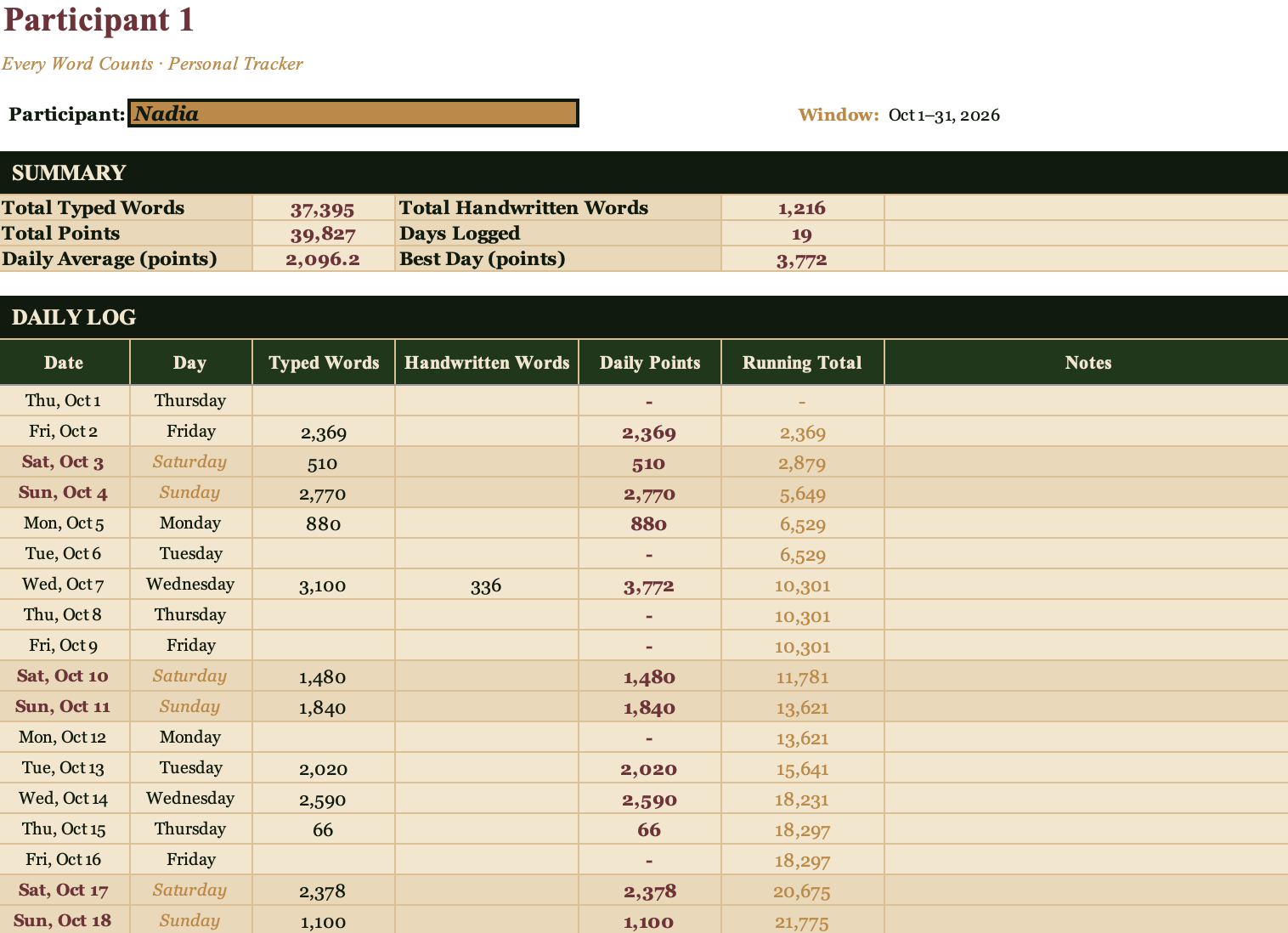The width and height of the screenshot is (1288, 933).
Task: Click the Best Day summary value 3,772
Action: pos(802,259)
